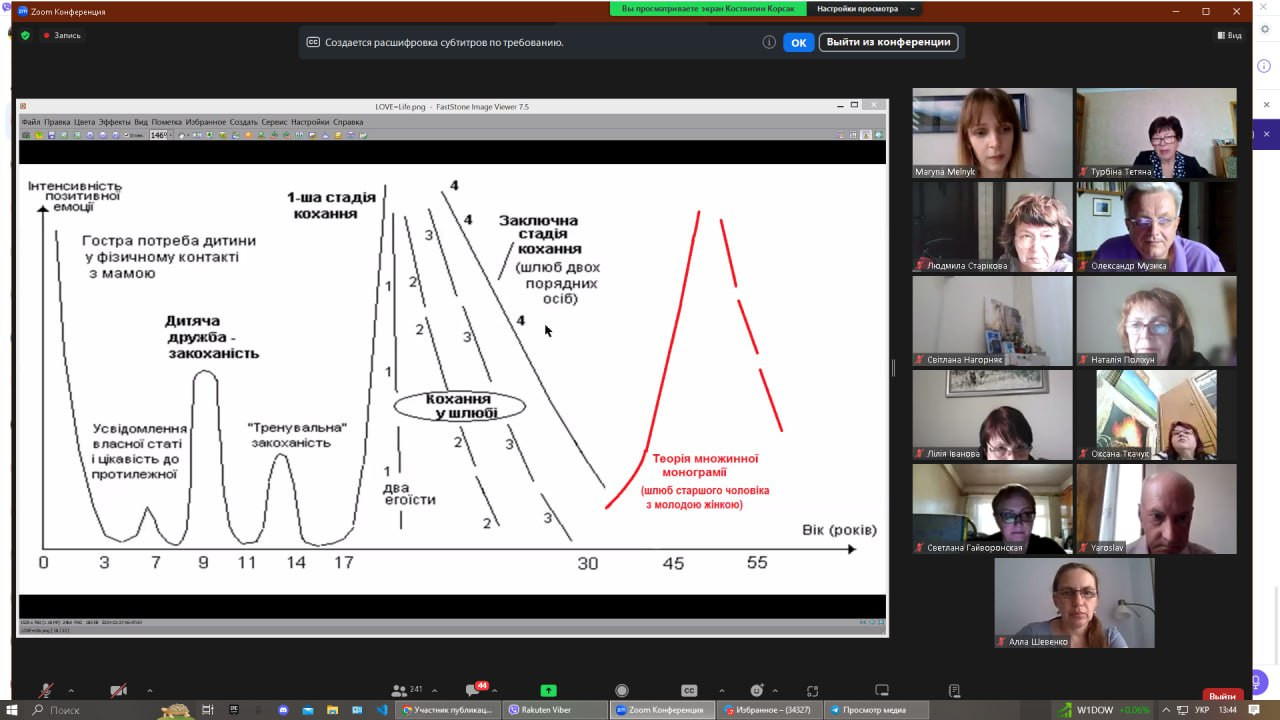Expand caption options arrow beside CC
This screenshot has height=720, width=1280.
pos(721,690)
